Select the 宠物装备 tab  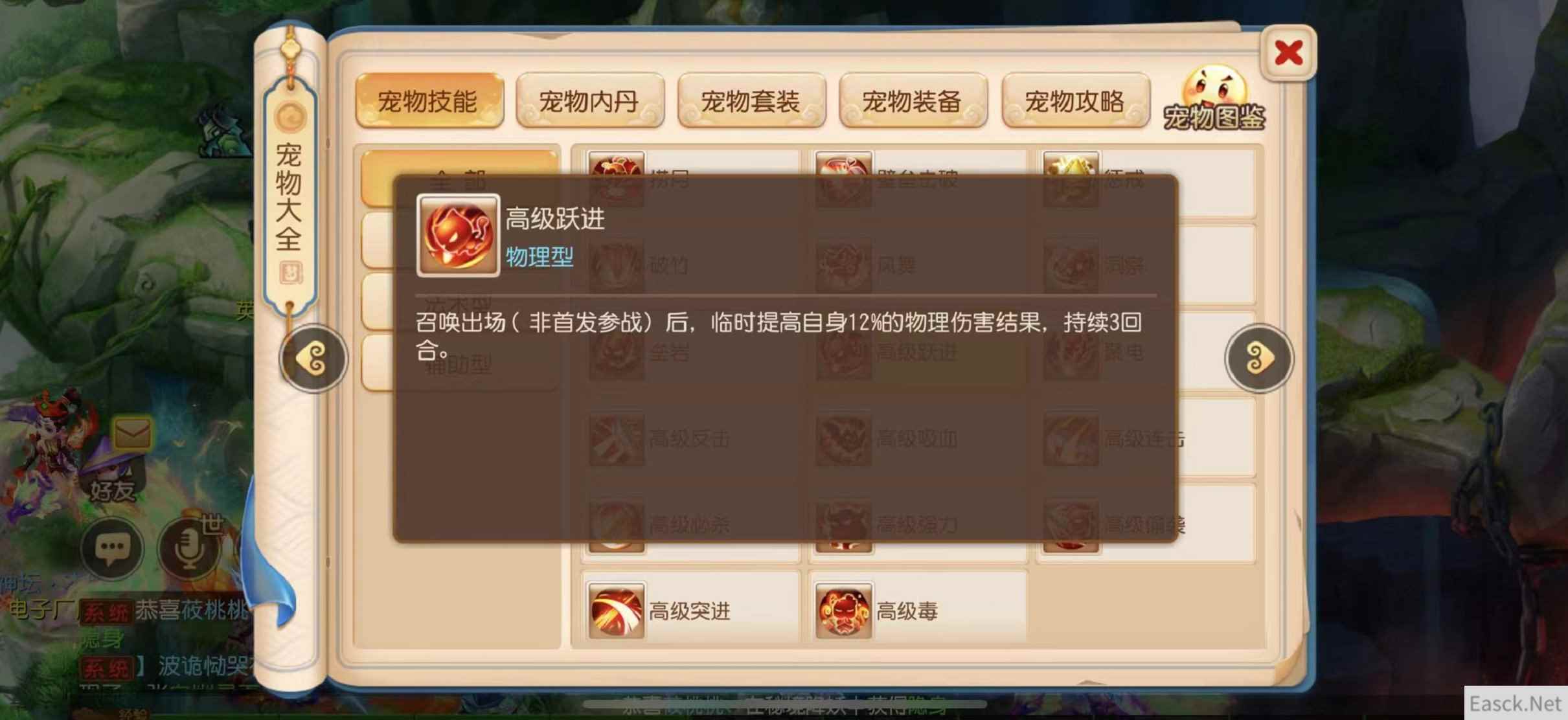click(913, 101)
